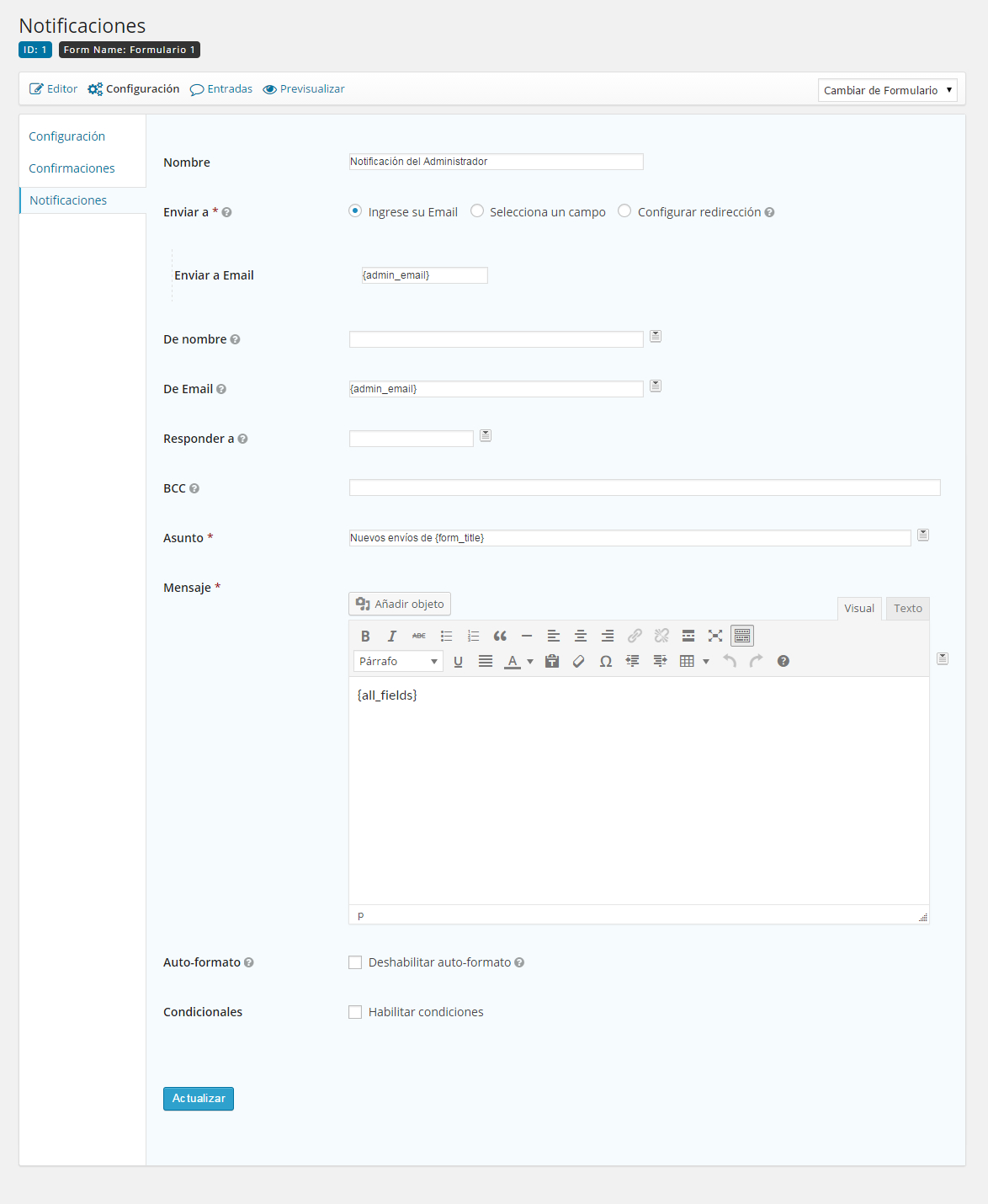Click the Nombre input field
The height and width of the screenshot is (1204, 988).
tap(497, 162)
